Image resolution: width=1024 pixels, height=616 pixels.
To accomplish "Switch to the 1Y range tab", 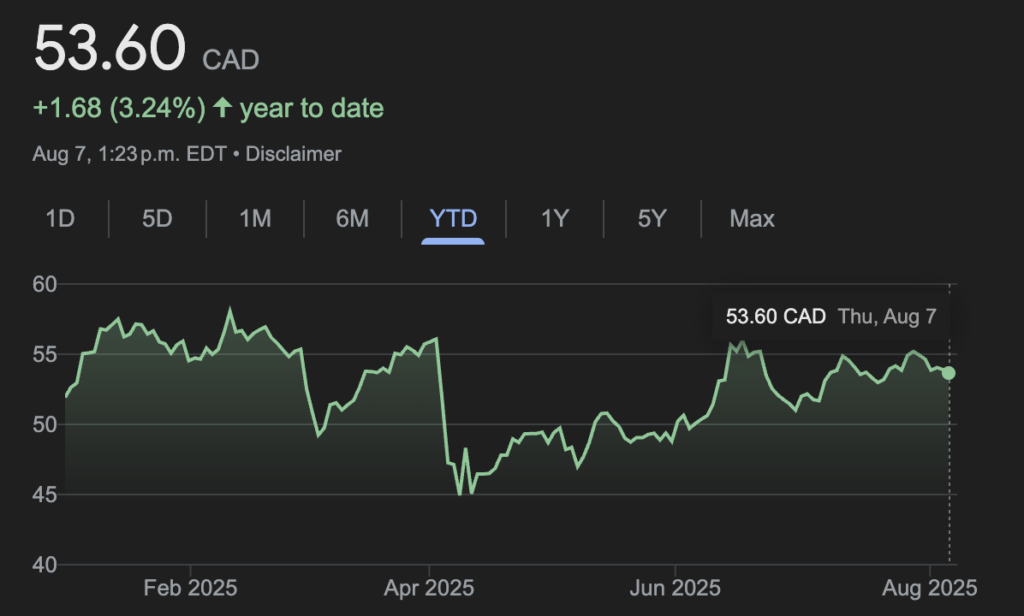I will [555, 218].
